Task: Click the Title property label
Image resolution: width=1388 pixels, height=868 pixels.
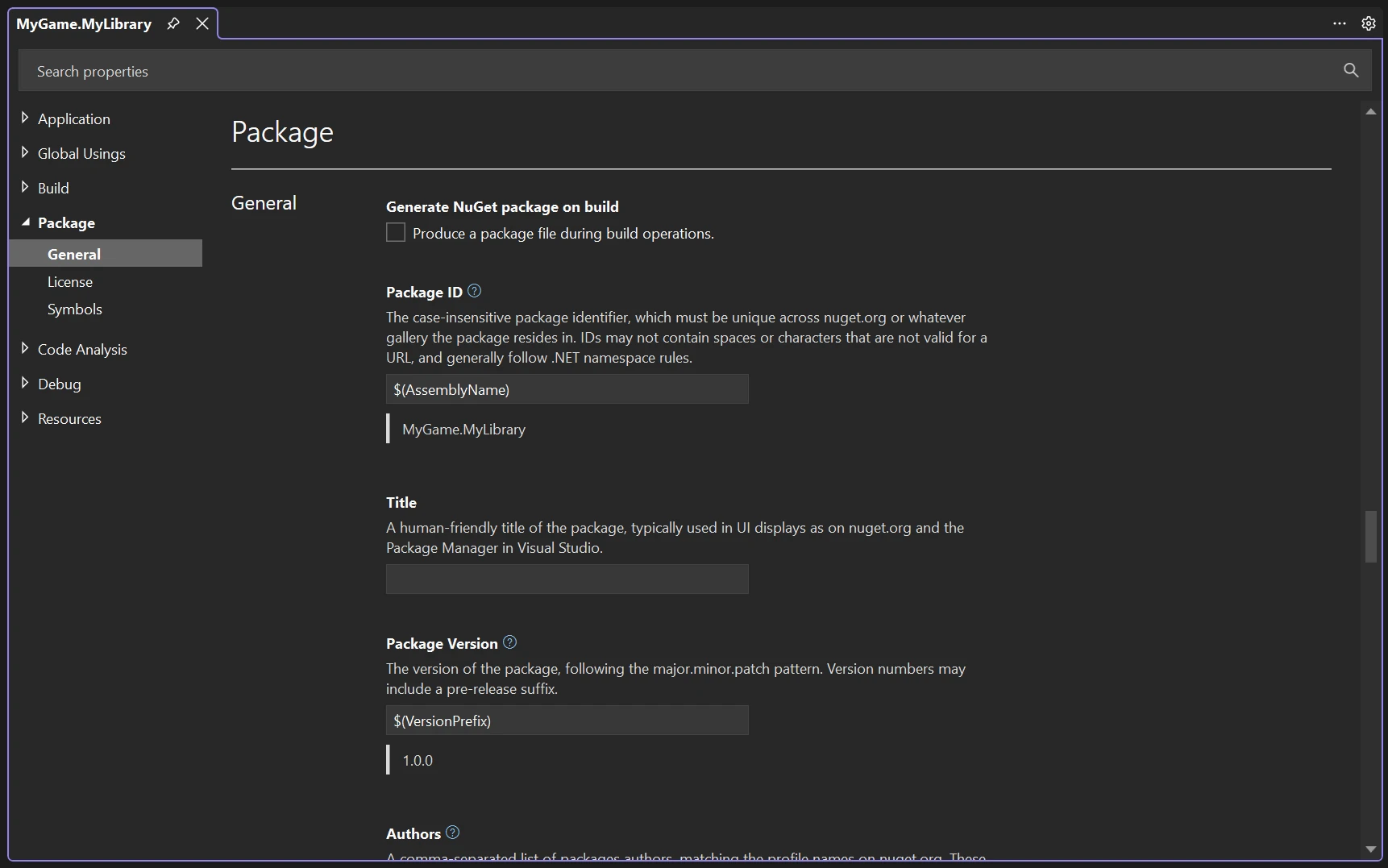Action: tap(401, 503)
